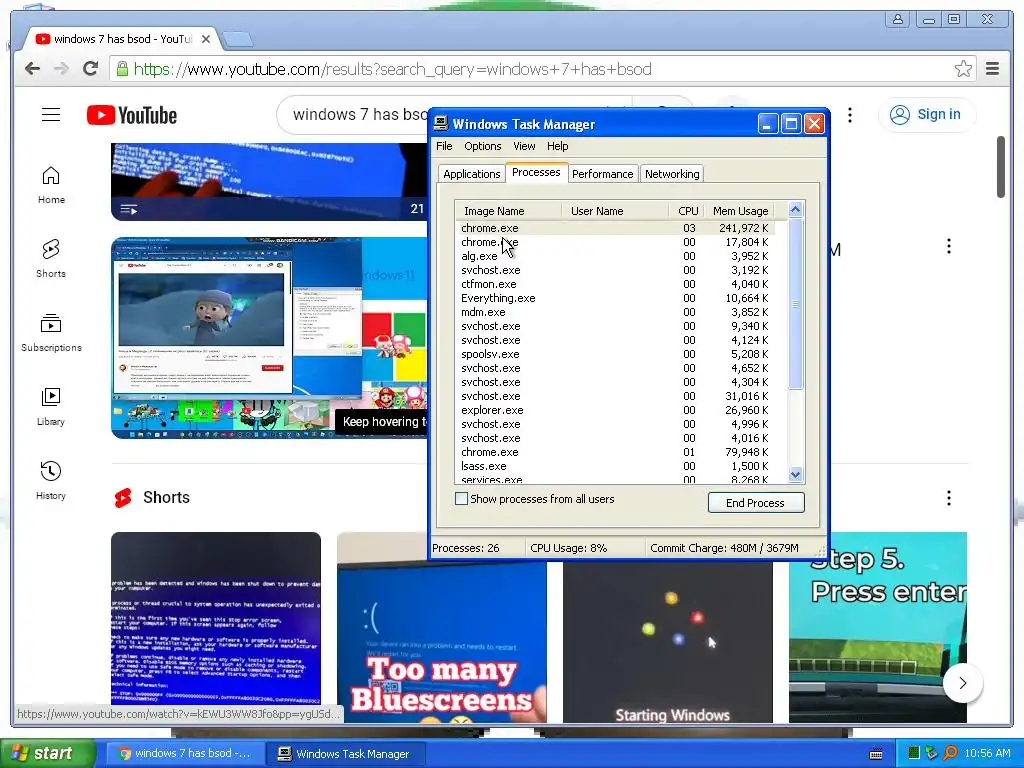Click the Task Manager title bar icon

pyautogui.click(x=441, y=123)
